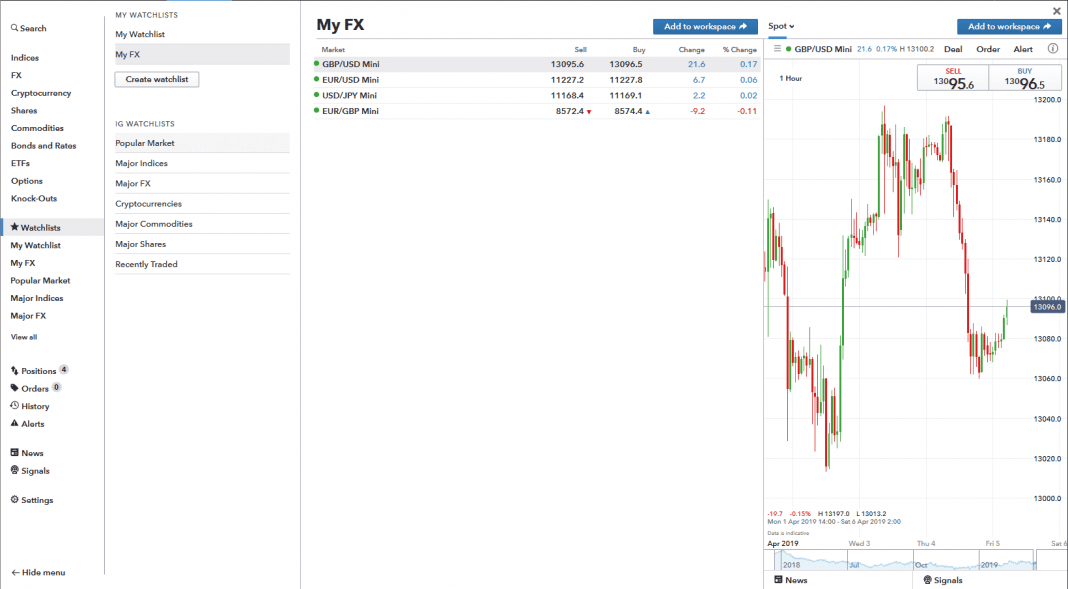Select Major FX under IG Watchlists
Viewport: 1068px width, 589px height.
(133, 184)
